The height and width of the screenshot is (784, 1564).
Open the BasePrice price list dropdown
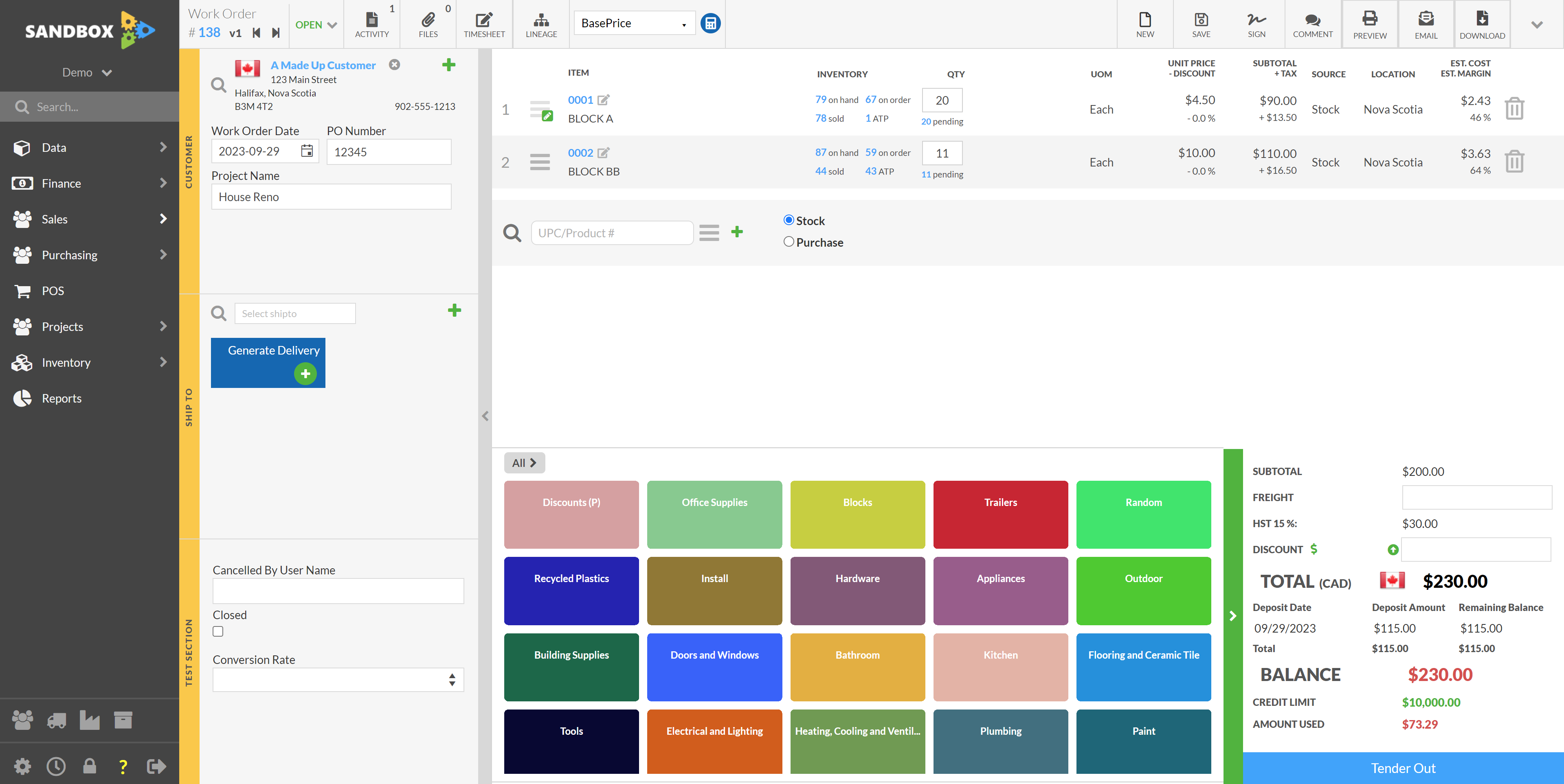click(x=635, y=23)
